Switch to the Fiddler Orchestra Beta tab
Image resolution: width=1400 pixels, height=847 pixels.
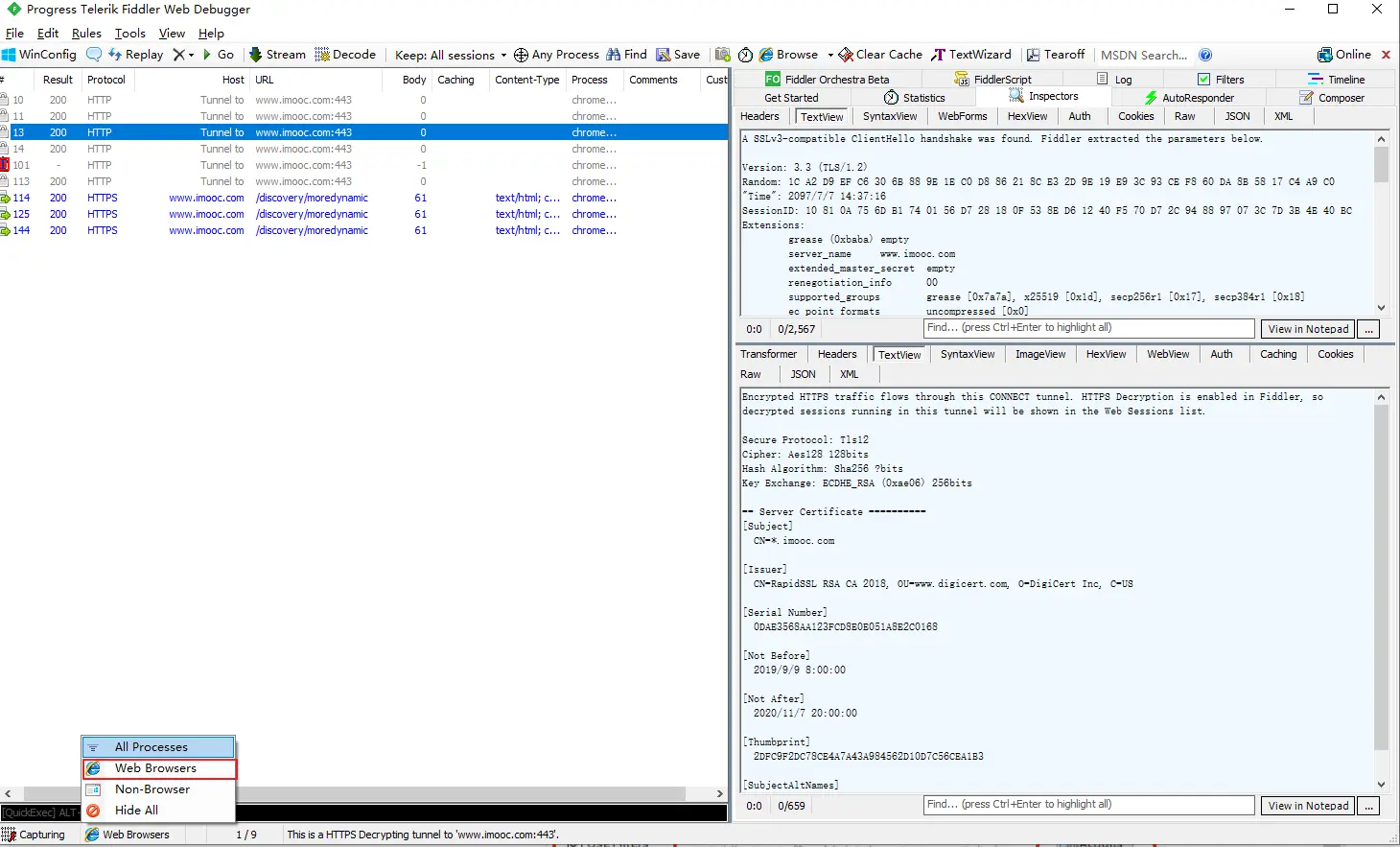click(828, 80)
